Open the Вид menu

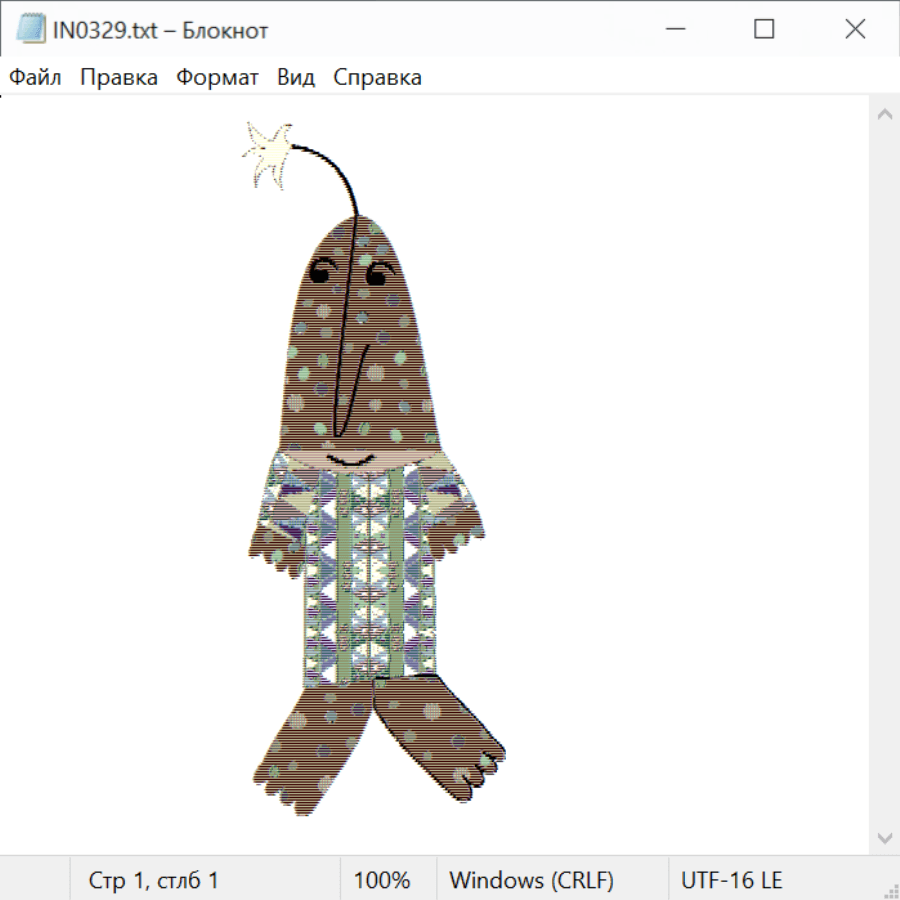(x=296, y=78)
